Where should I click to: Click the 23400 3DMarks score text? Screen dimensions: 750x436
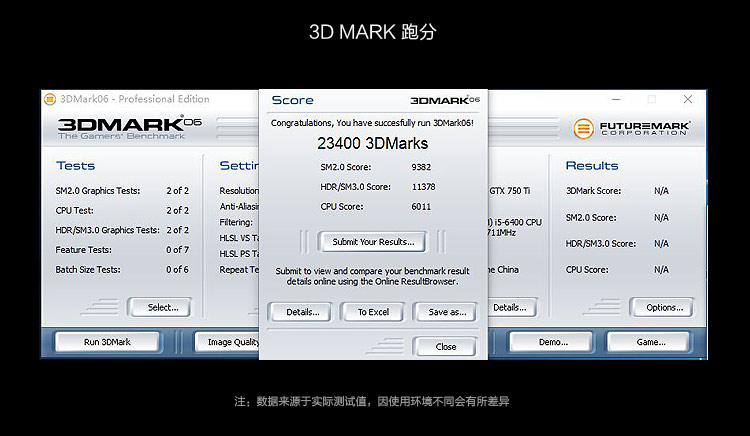[373, 143]
